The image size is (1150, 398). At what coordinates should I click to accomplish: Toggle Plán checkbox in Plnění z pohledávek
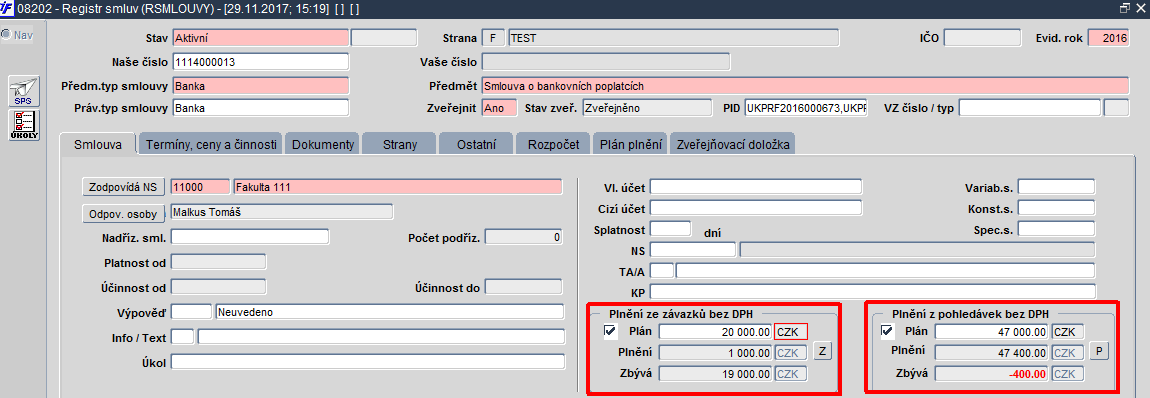click(886, 331)
